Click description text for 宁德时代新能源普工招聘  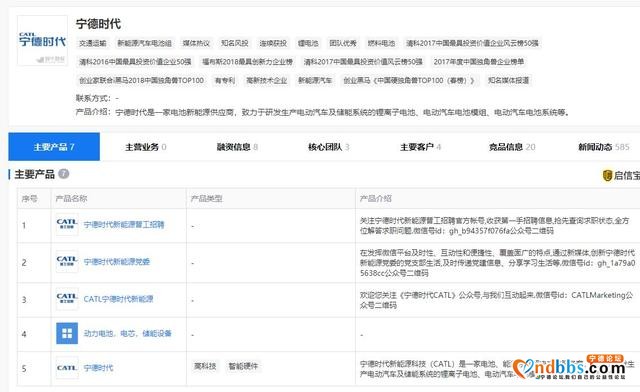(x=494, y=225)
